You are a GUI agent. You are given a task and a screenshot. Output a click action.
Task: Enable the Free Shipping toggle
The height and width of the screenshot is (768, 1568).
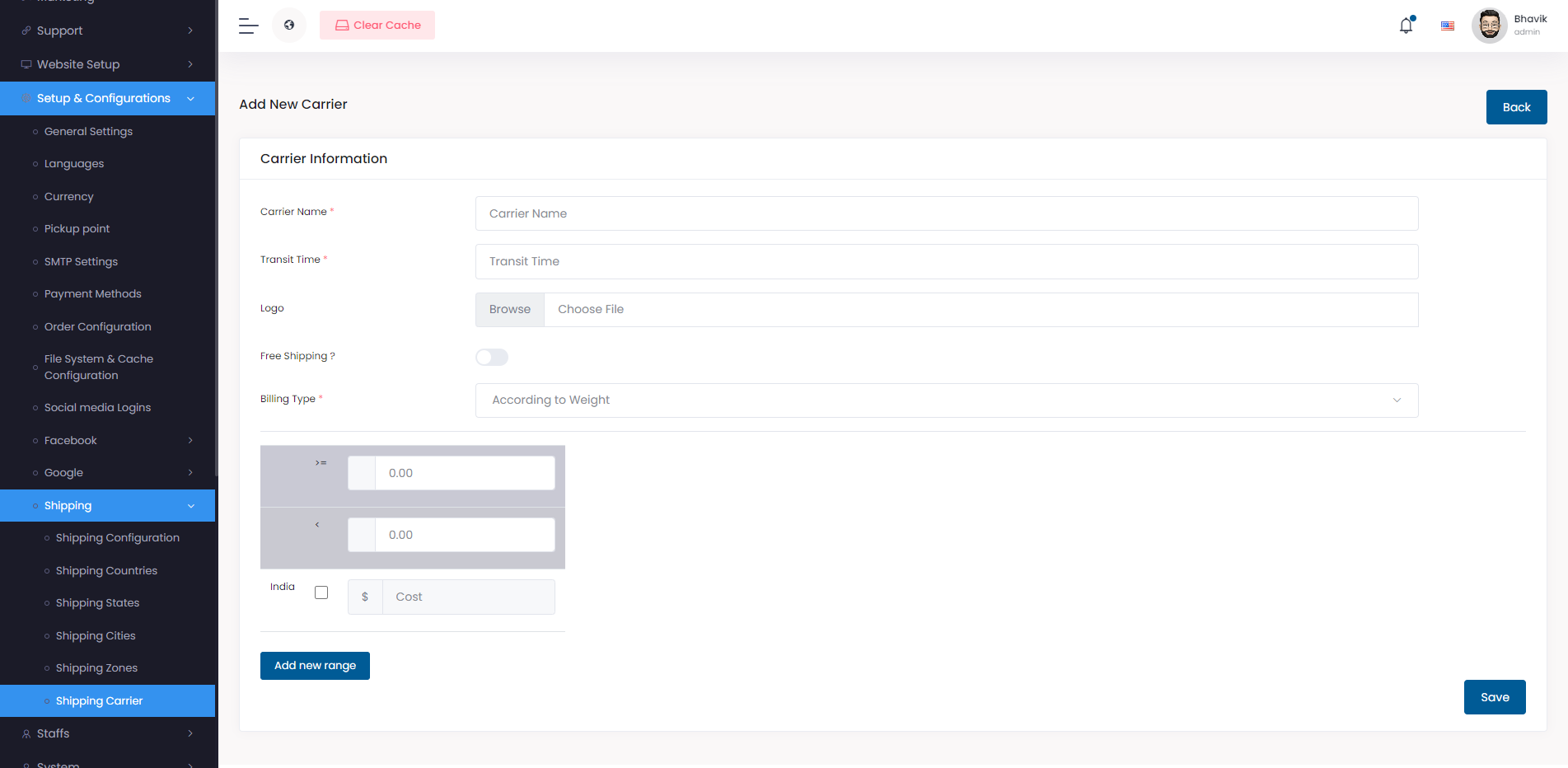492,357
